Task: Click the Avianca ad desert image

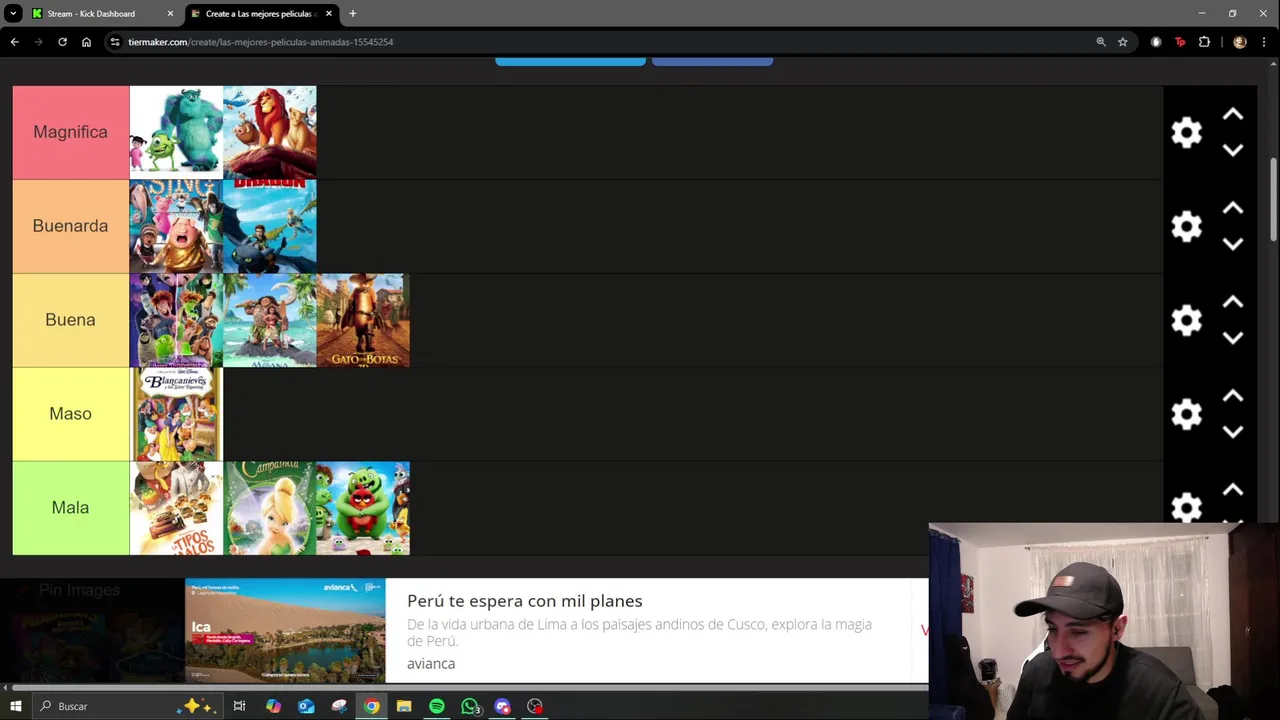Action: point(285,631)
